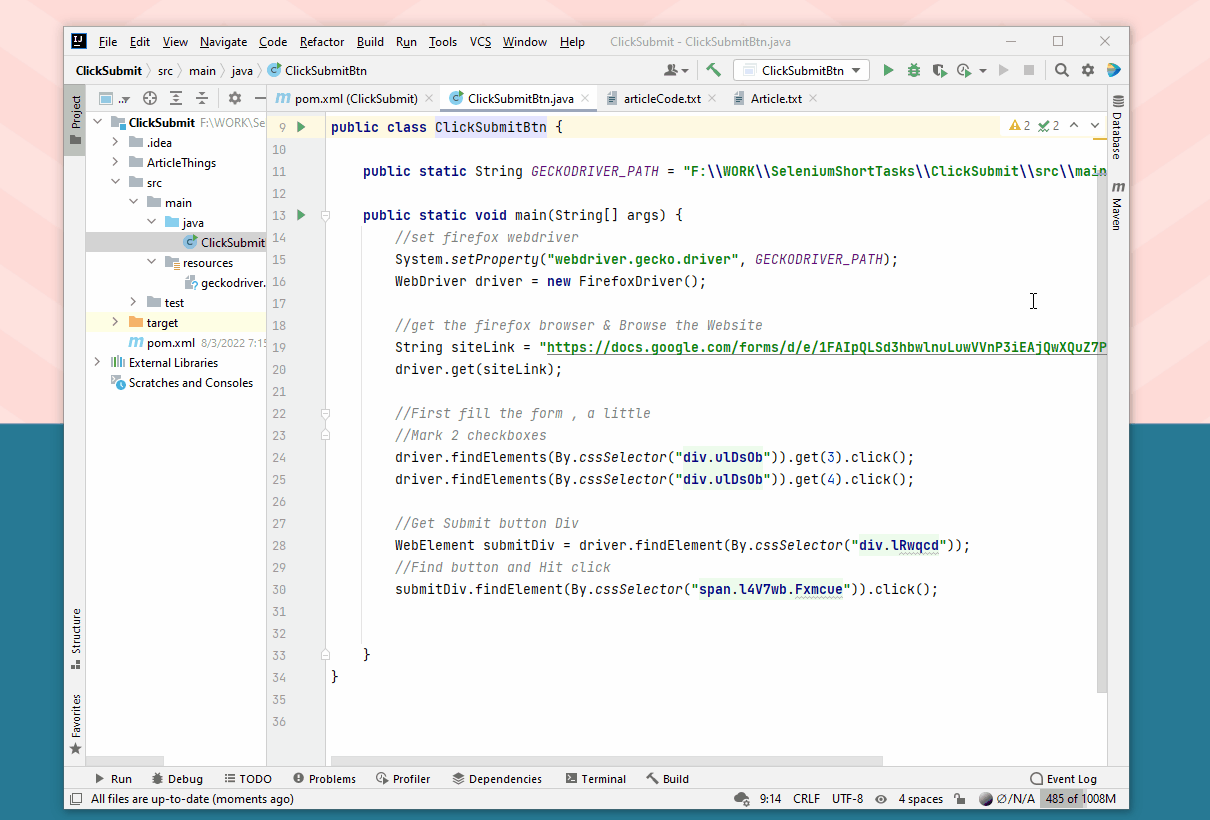This screenshot has width=1210, height=820.
Task: Click the Google Forms URL link in code
Action: [x=826, y=347]
